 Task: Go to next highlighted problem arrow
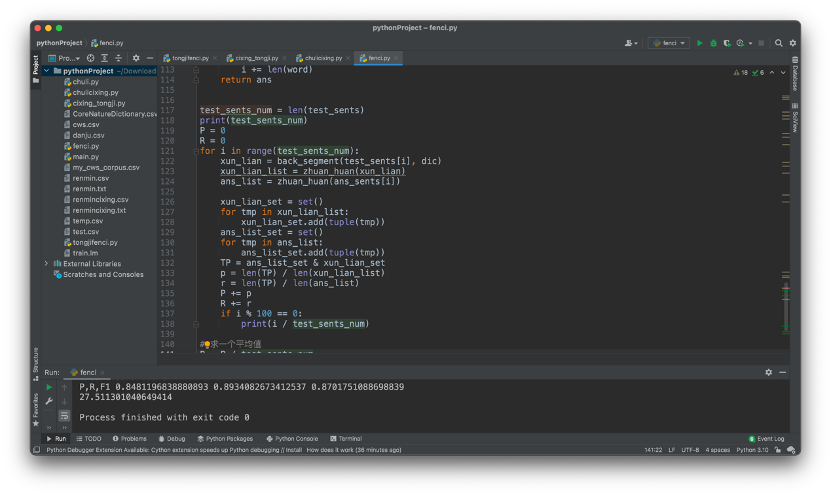(783, 73)
